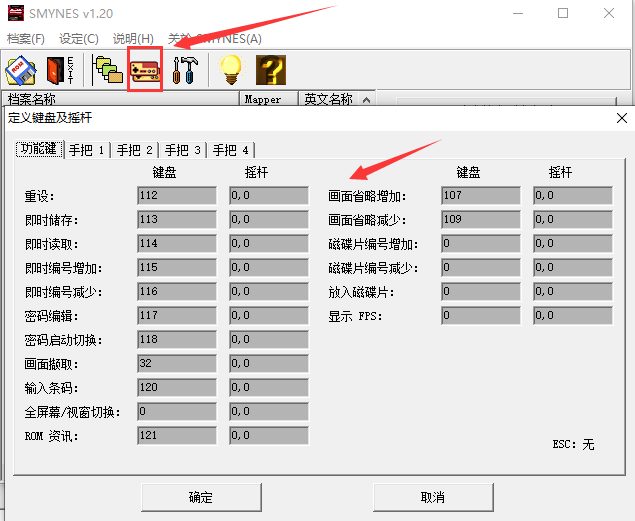Open the 档案(F) menu

point(26,39)
